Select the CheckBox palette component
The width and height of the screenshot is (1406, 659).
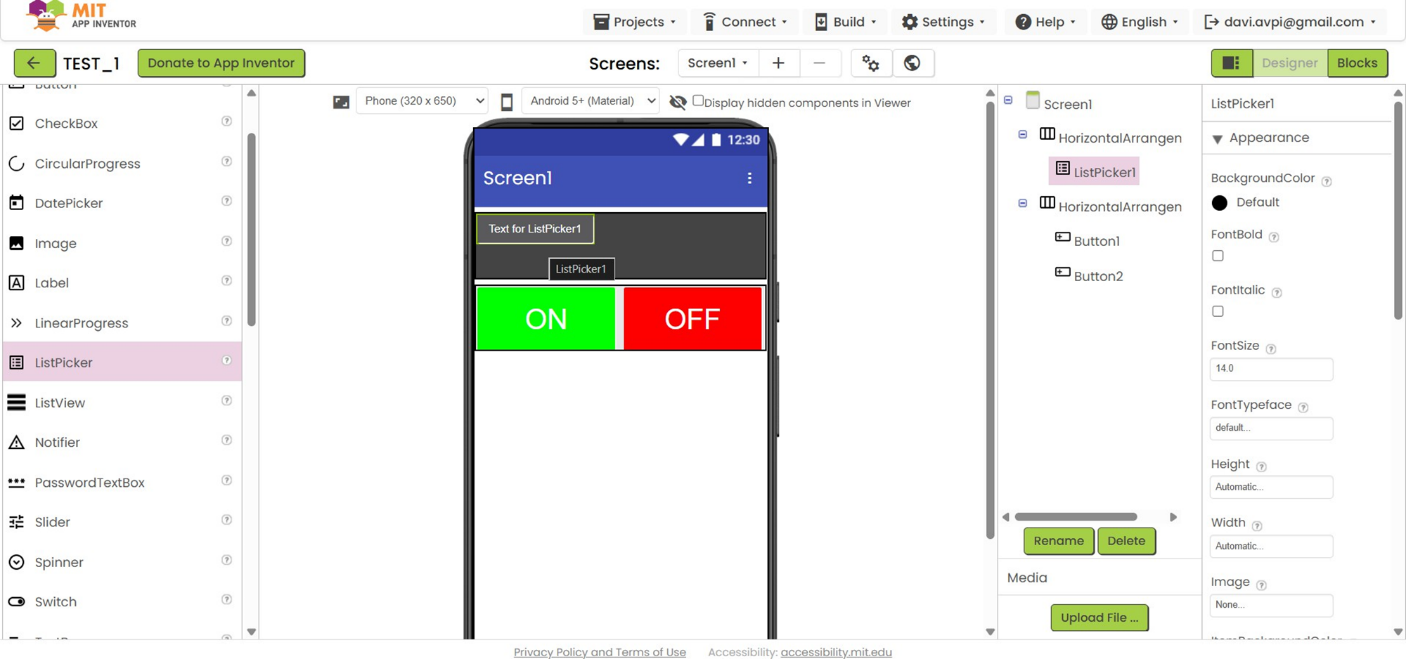pos(122,123)
